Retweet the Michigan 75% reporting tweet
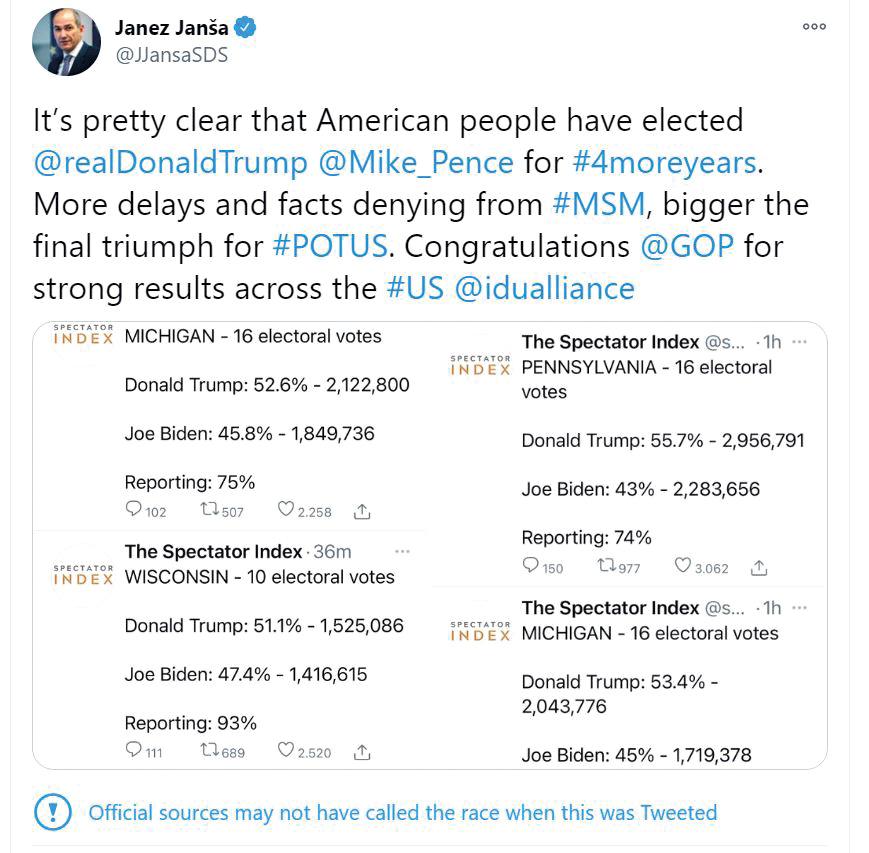The image size is (869, 853). 210,510
